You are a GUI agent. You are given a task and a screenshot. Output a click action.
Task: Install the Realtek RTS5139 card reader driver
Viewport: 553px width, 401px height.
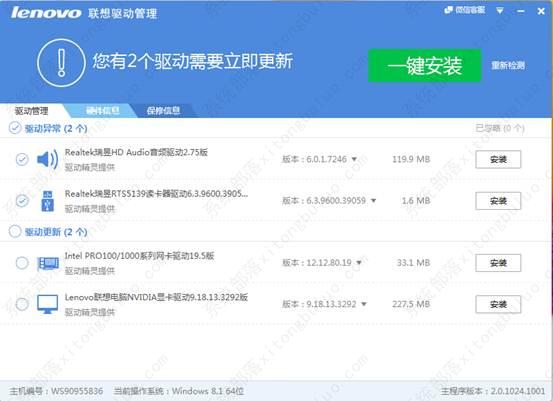pyautogui.click(x=498, y=201)
